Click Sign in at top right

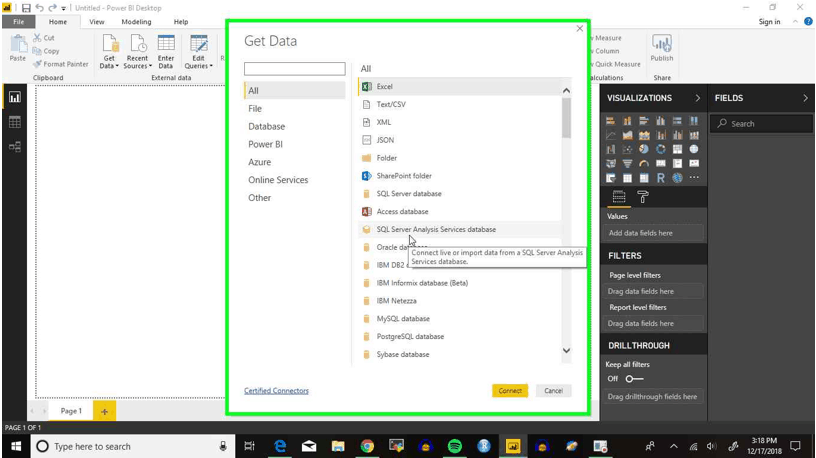tap(769, 22)
